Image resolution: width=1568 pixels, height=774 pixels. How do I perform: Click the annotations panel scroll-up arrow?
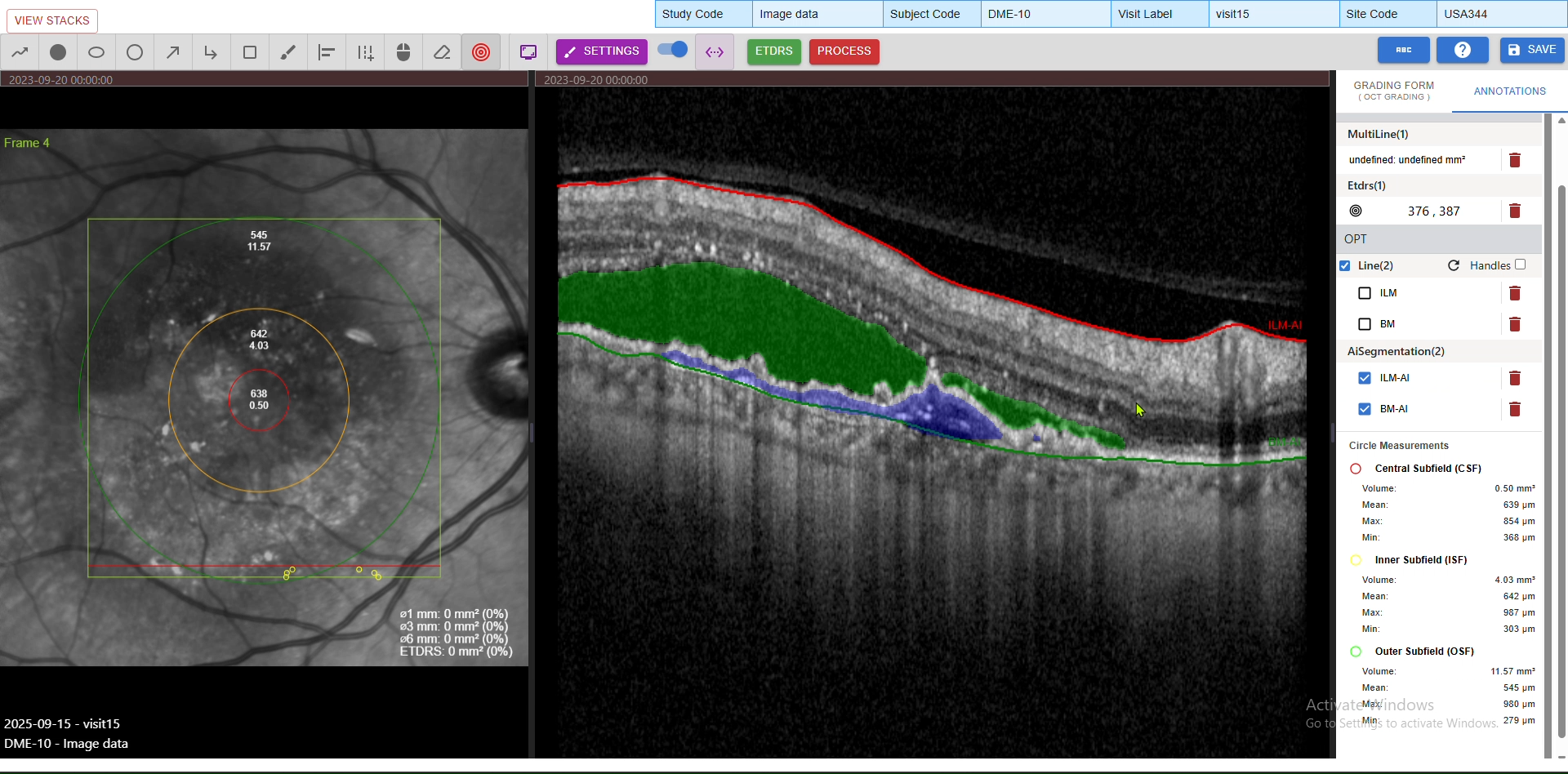click(1561, 121)
